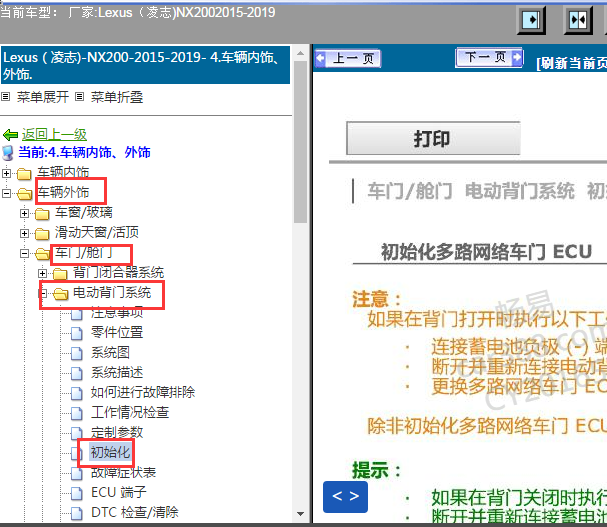This screenshot has height=527, width=607.
Task: Expand the 车辆内饰 folder node
Action: (x=6, y=173)
